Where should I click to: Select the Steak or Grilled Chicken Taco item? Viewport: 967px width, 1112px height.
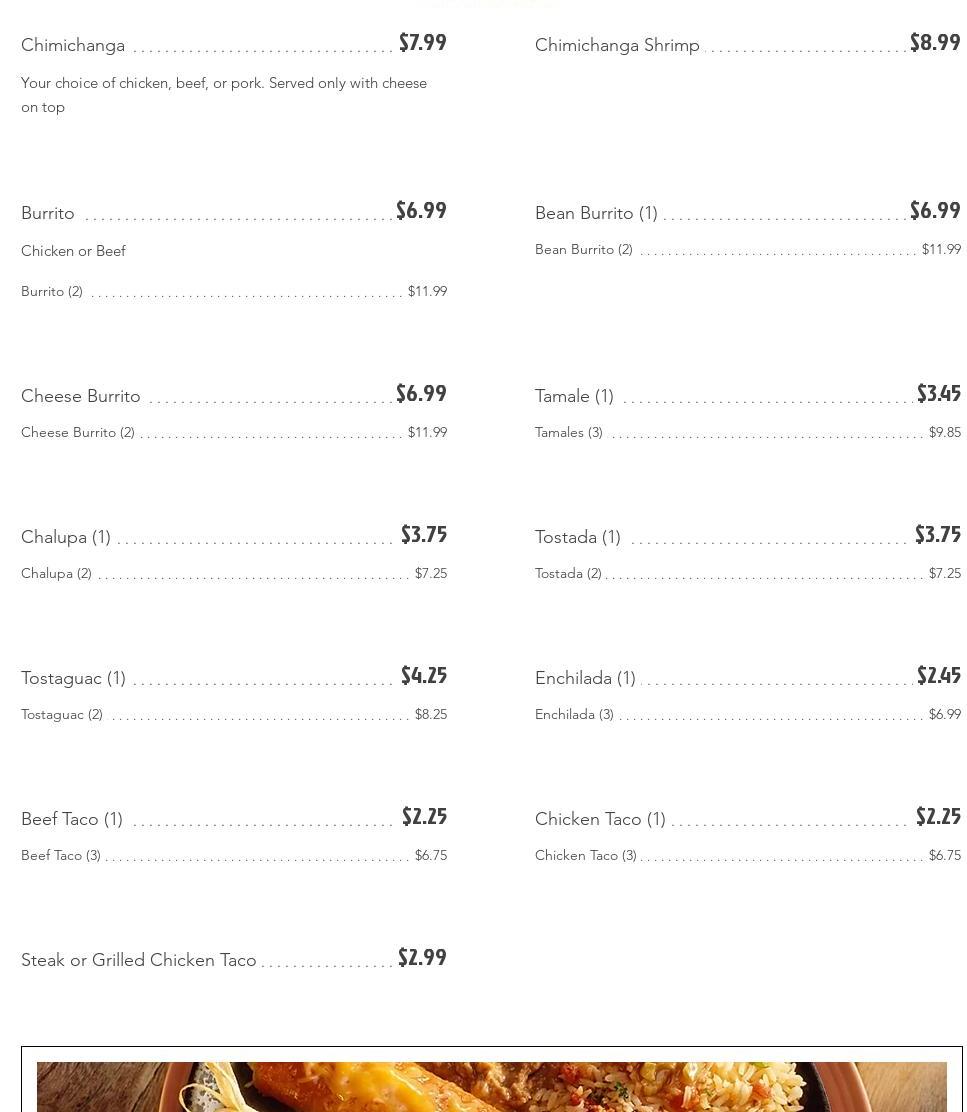coord(139,960)
